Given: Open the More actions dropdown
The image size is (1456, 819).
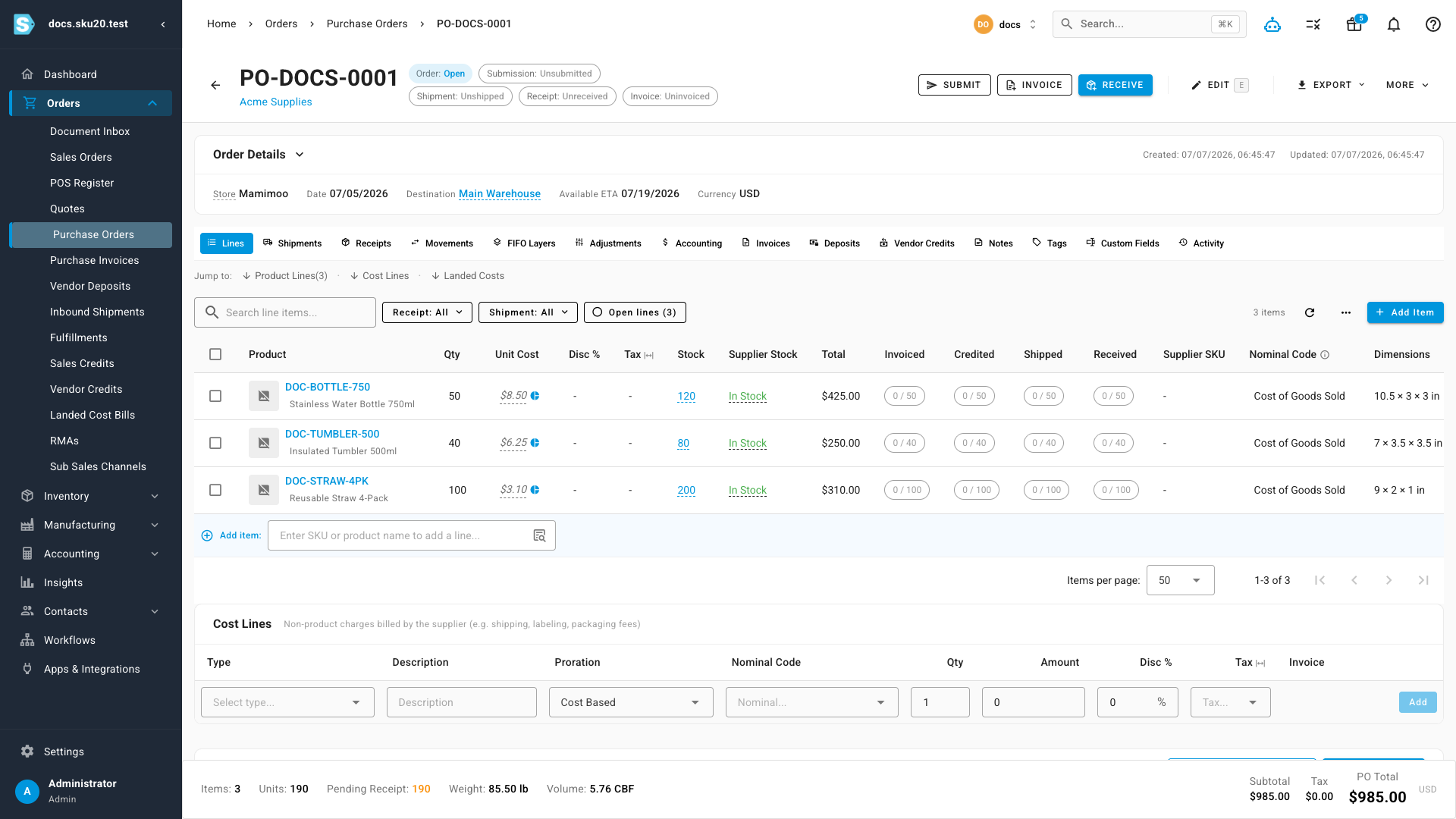Looking at the screenshot, I should pos(1407,85).
